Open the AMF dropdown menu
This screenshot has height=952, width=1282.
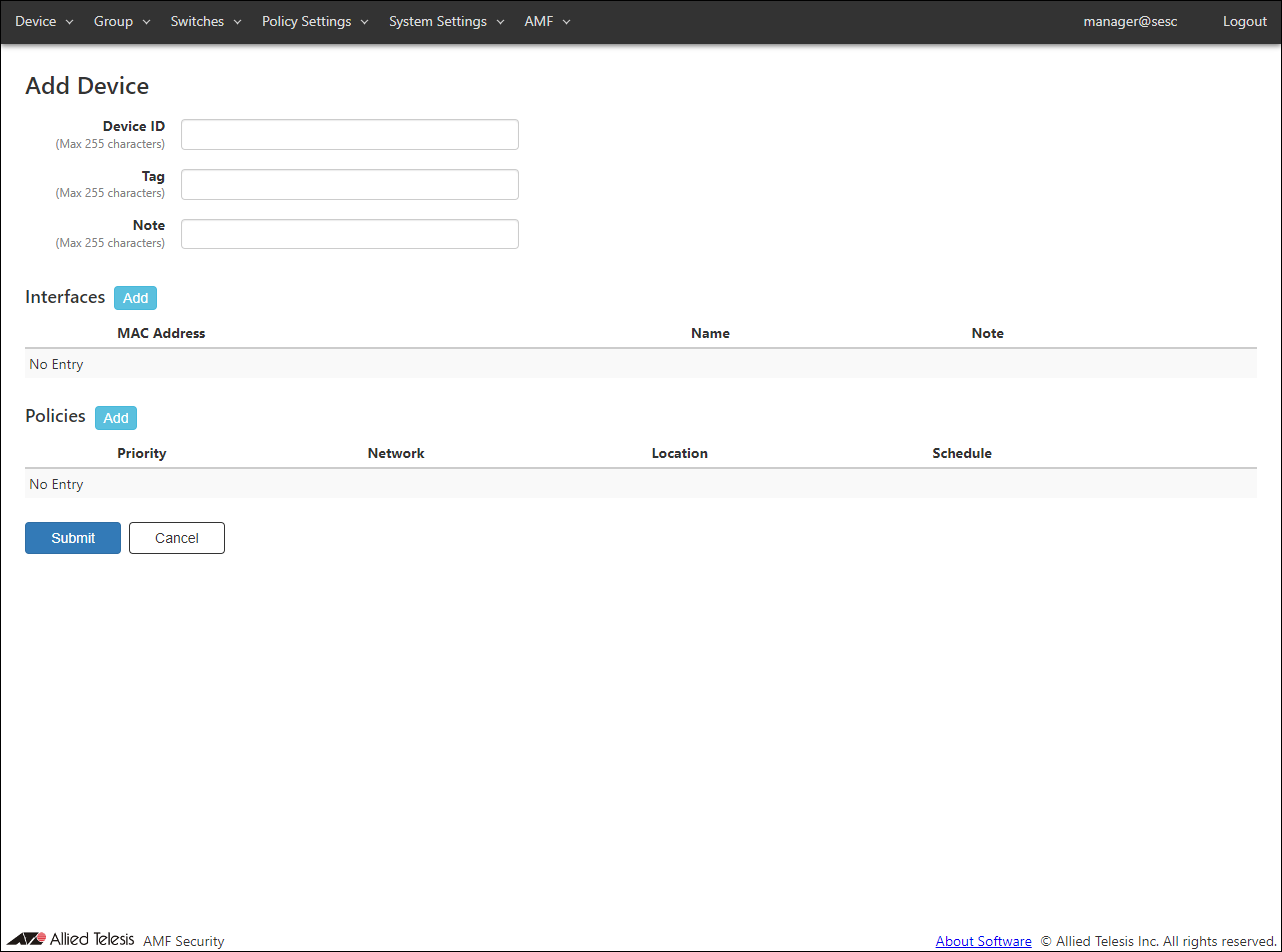coord(547,22)
